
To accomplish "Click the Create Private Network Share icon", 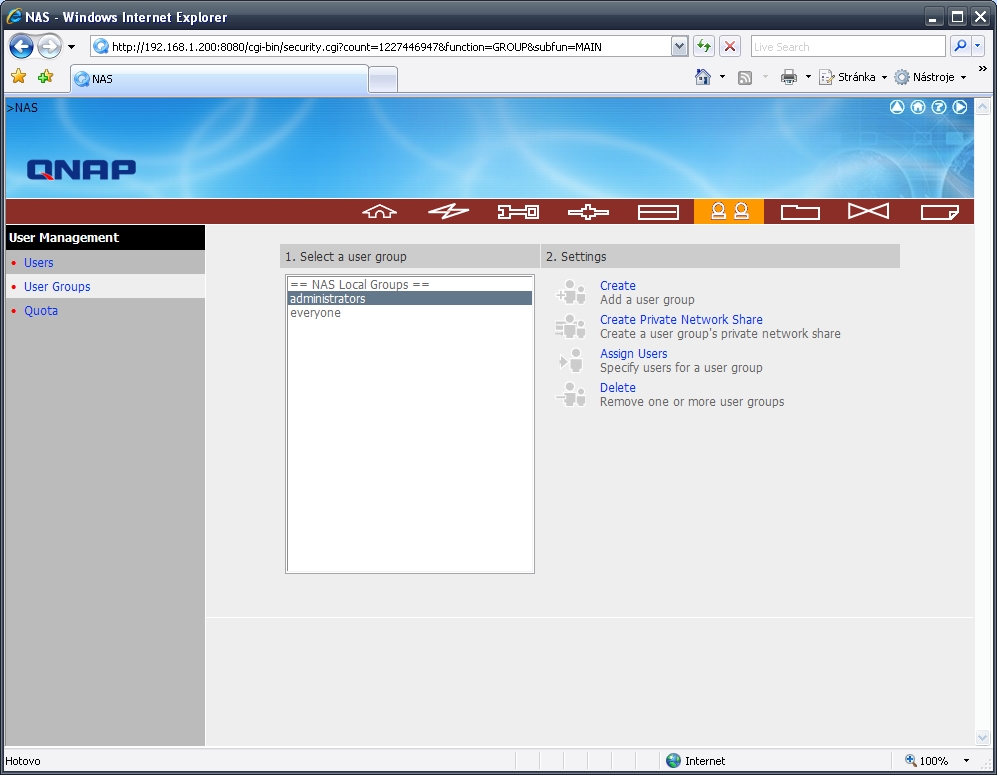I will pos(571,326).
